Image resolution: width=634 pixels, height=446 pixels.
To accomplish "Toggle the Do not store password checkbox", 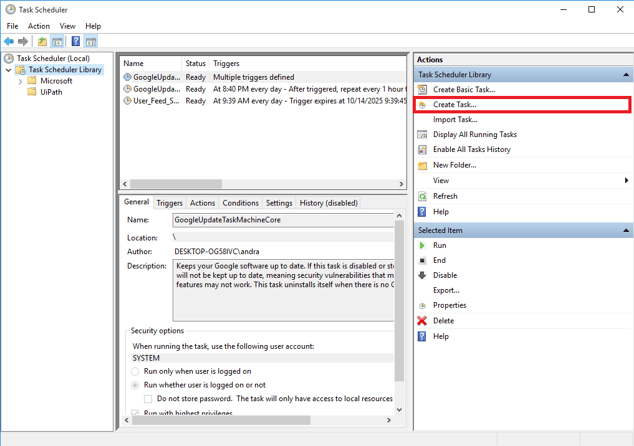I will pos(148,399).
